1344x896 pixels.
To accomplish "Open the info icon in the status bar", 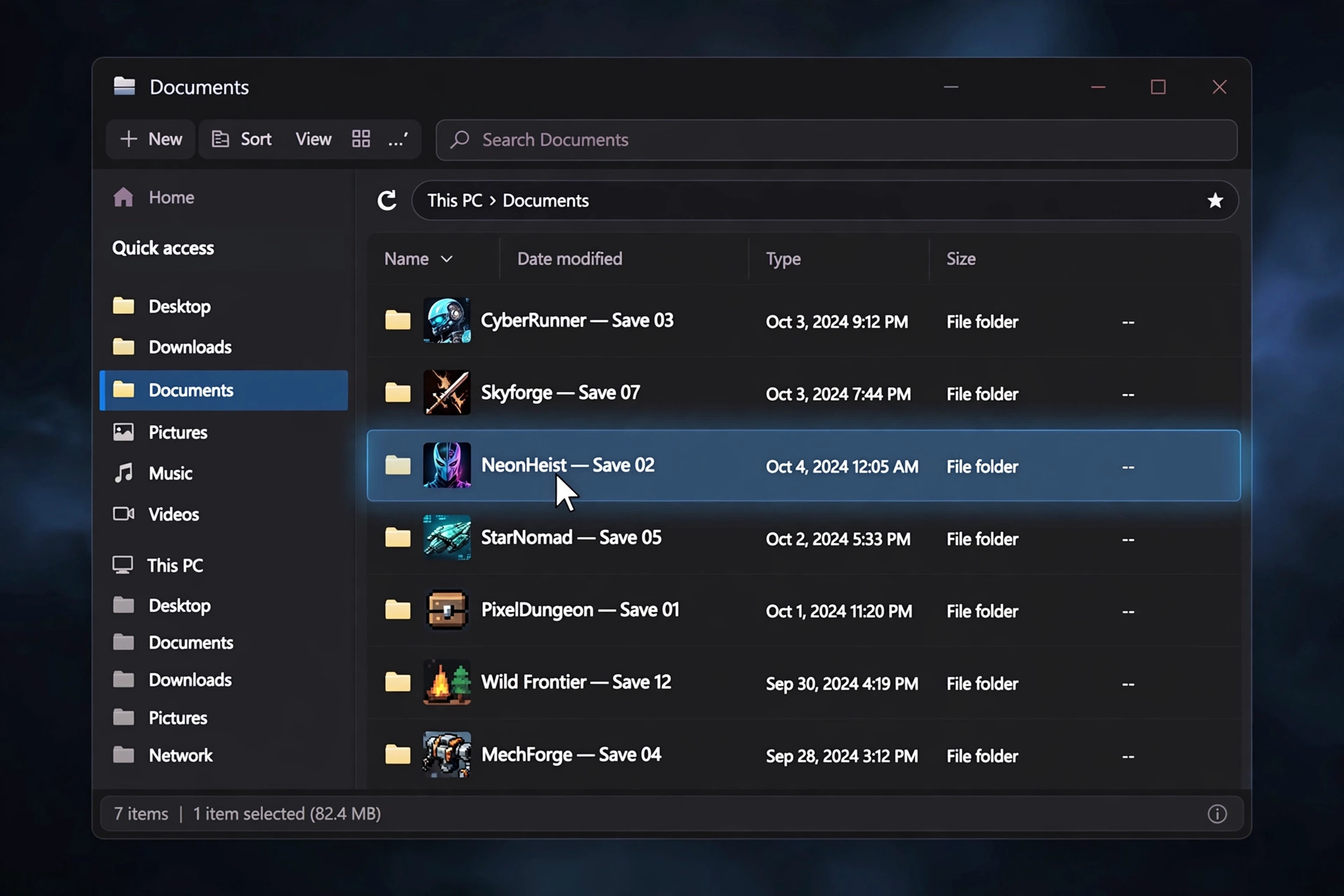I will coord(1217,813).
